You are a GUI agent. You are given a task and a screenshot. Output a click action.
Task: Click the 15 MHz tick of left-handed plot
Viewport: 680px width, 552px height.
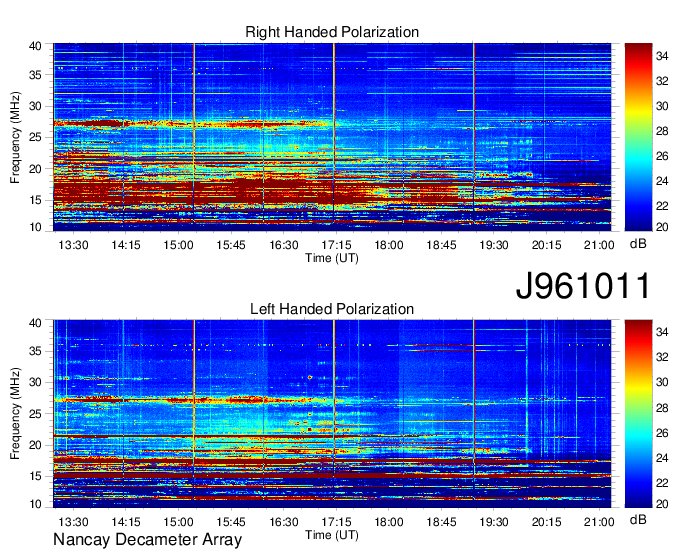[36, 476]
